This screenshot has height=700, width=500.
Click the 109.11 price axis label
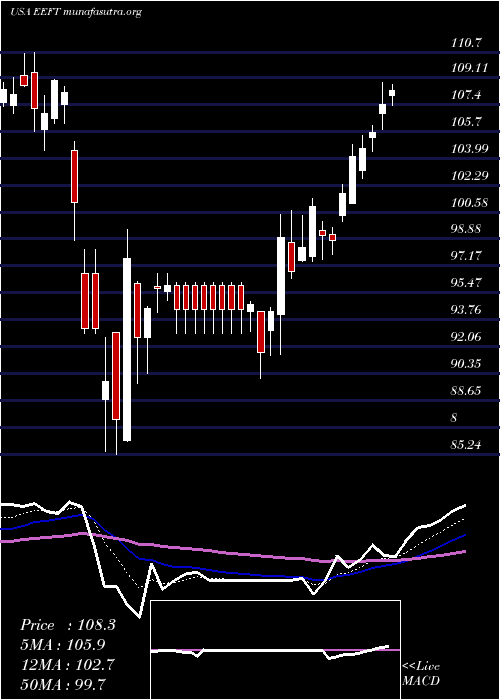[x=469, y=68]
